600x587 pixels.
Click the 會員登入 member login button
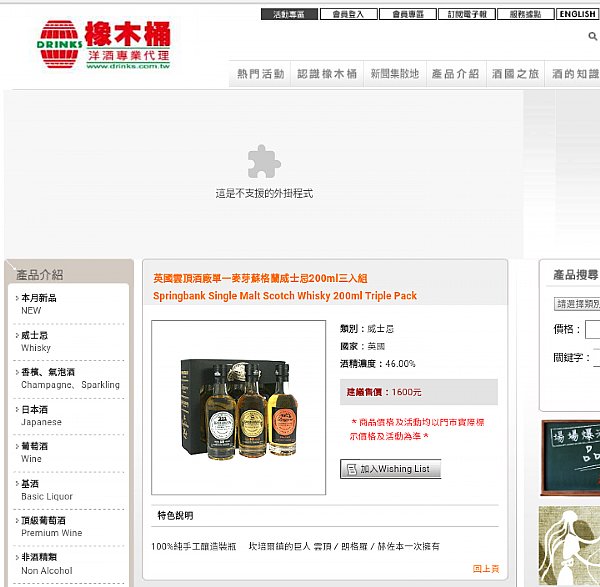[349, 14]
